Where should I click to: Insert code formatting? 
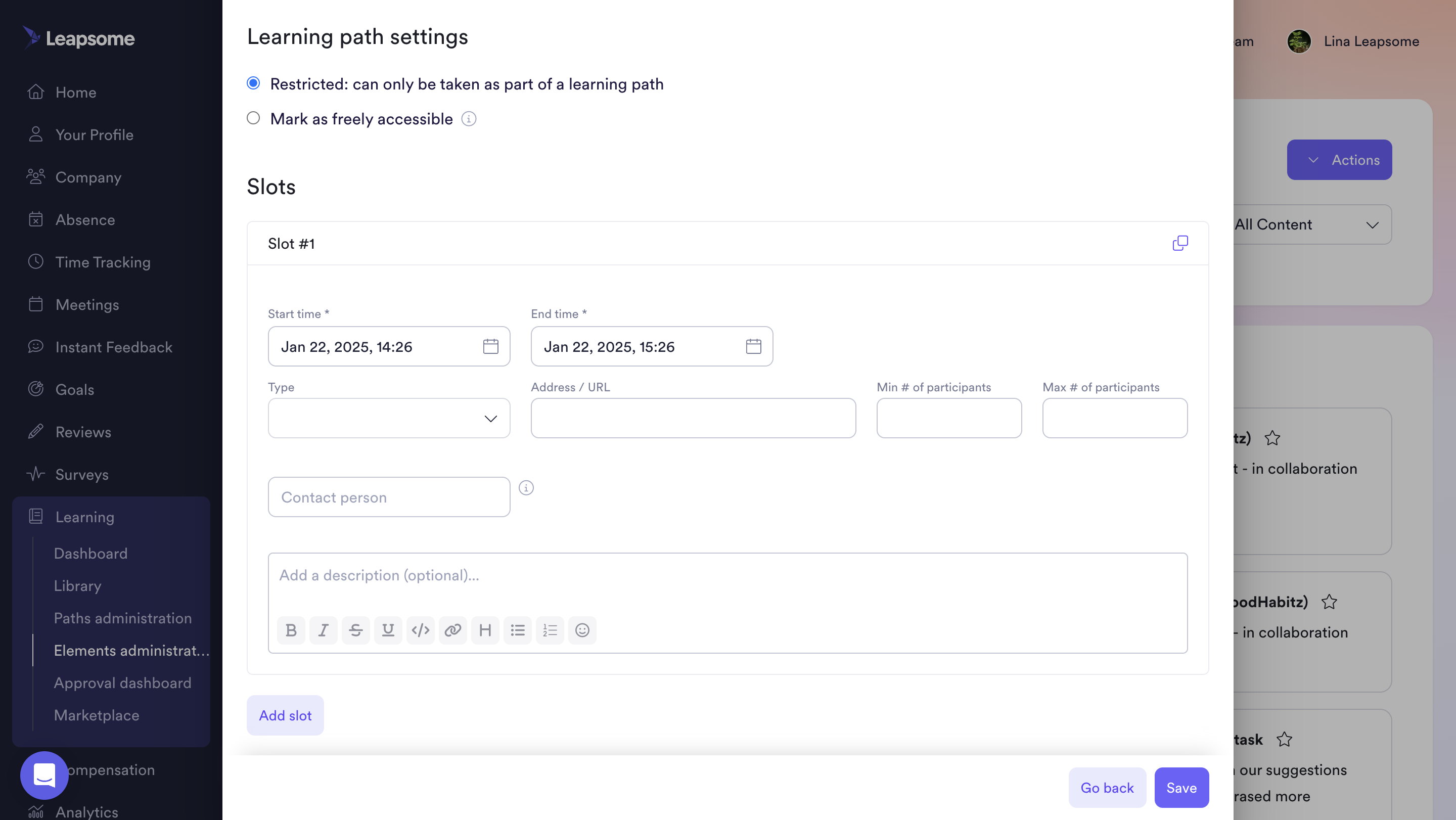[x=421, y=630]
